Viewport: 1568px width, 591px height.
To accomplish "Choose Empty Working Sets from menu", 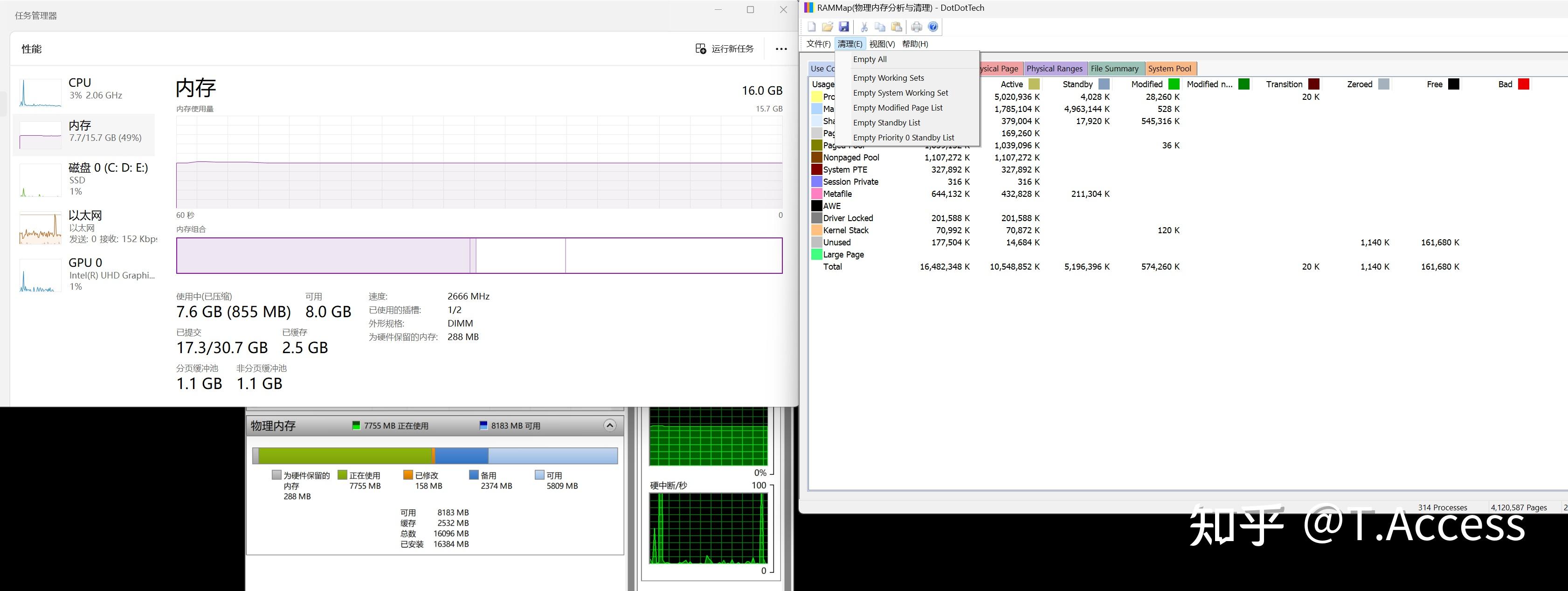I will (x=888, y=78).
